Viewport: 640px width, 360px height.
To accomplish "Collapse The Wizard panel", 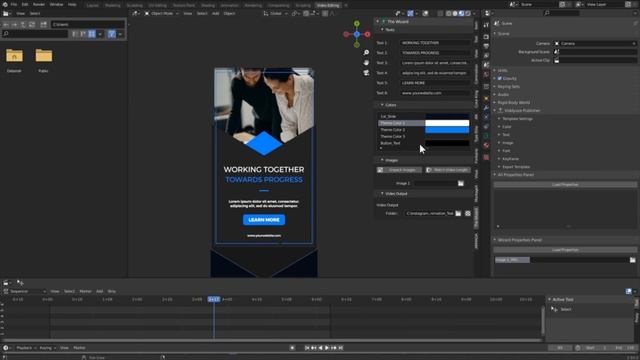I will [x=378, y=22].
